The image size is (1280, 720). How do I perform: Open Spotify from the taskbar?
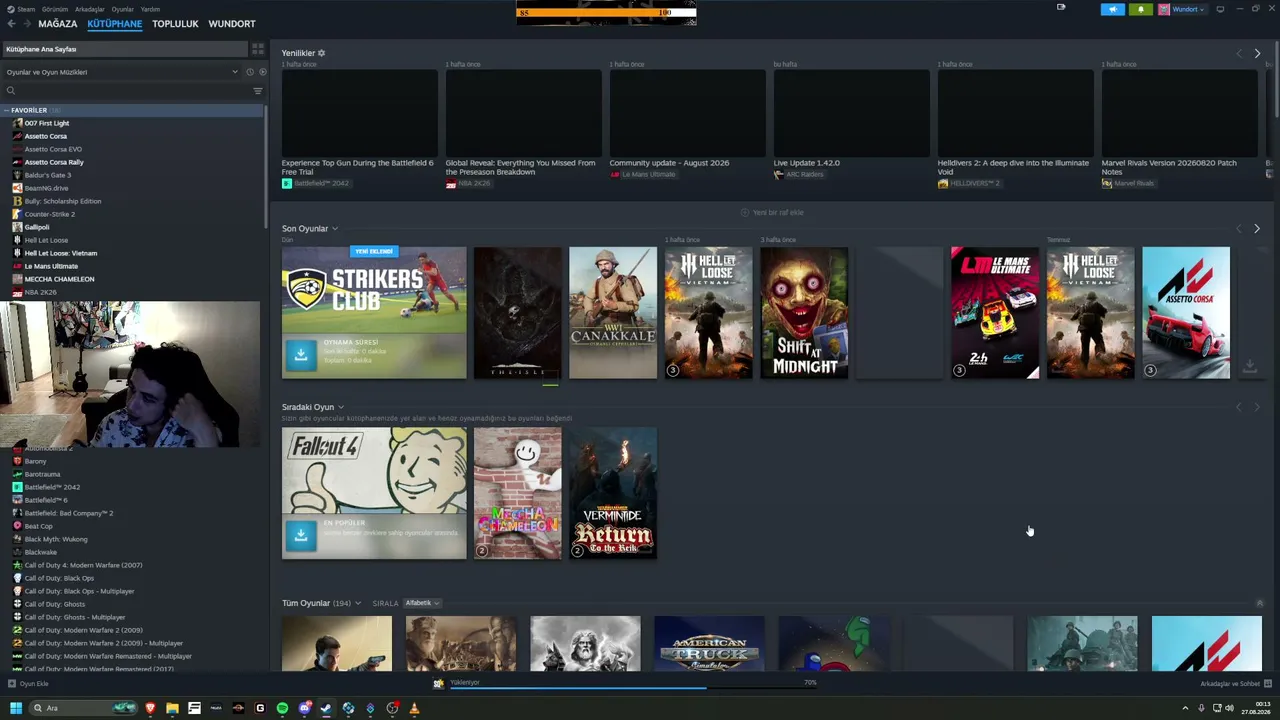pos(282,708)
